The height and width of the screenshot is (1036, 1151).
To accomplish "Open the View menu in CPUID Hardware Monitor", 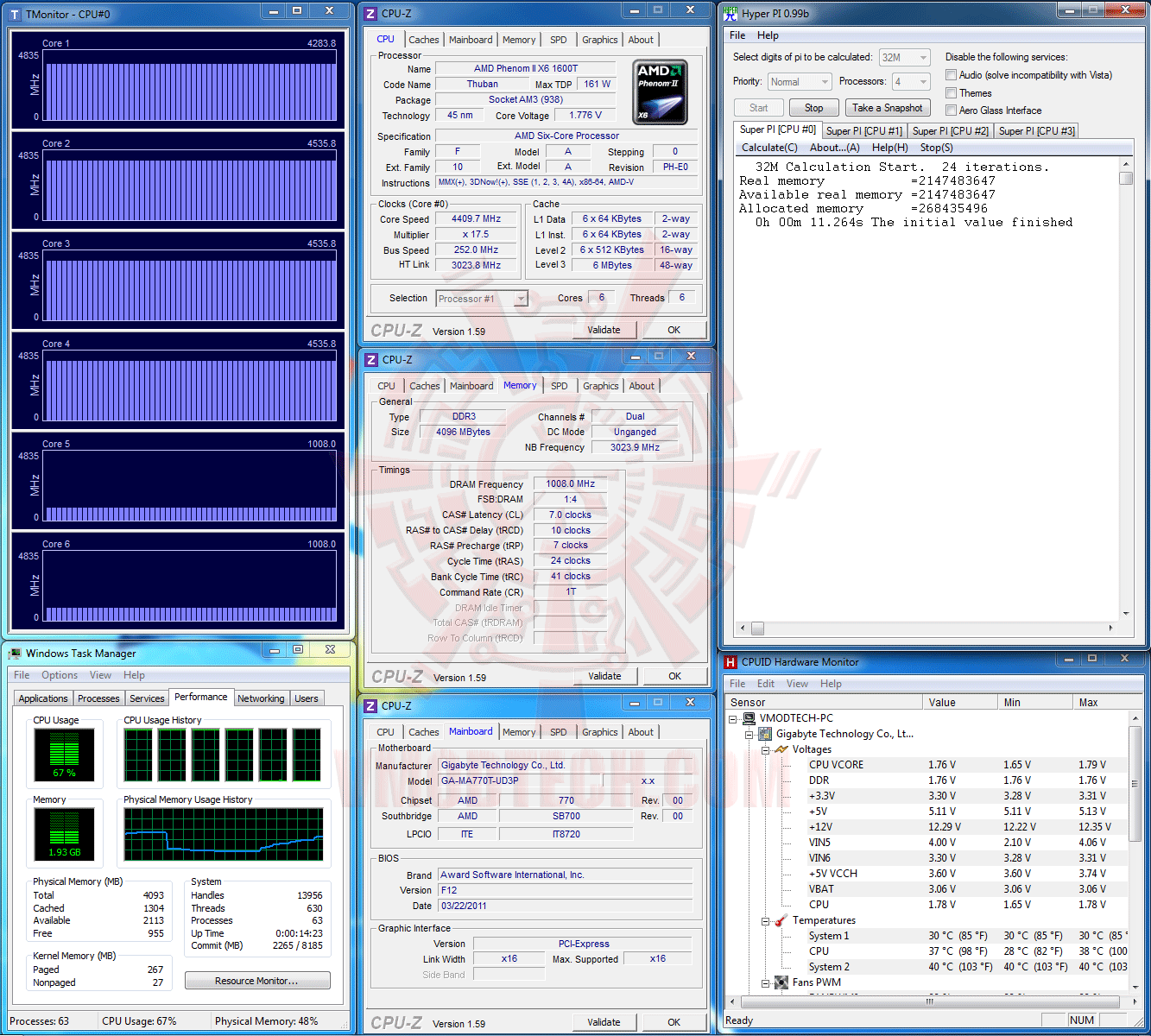I will pos(797,684).
